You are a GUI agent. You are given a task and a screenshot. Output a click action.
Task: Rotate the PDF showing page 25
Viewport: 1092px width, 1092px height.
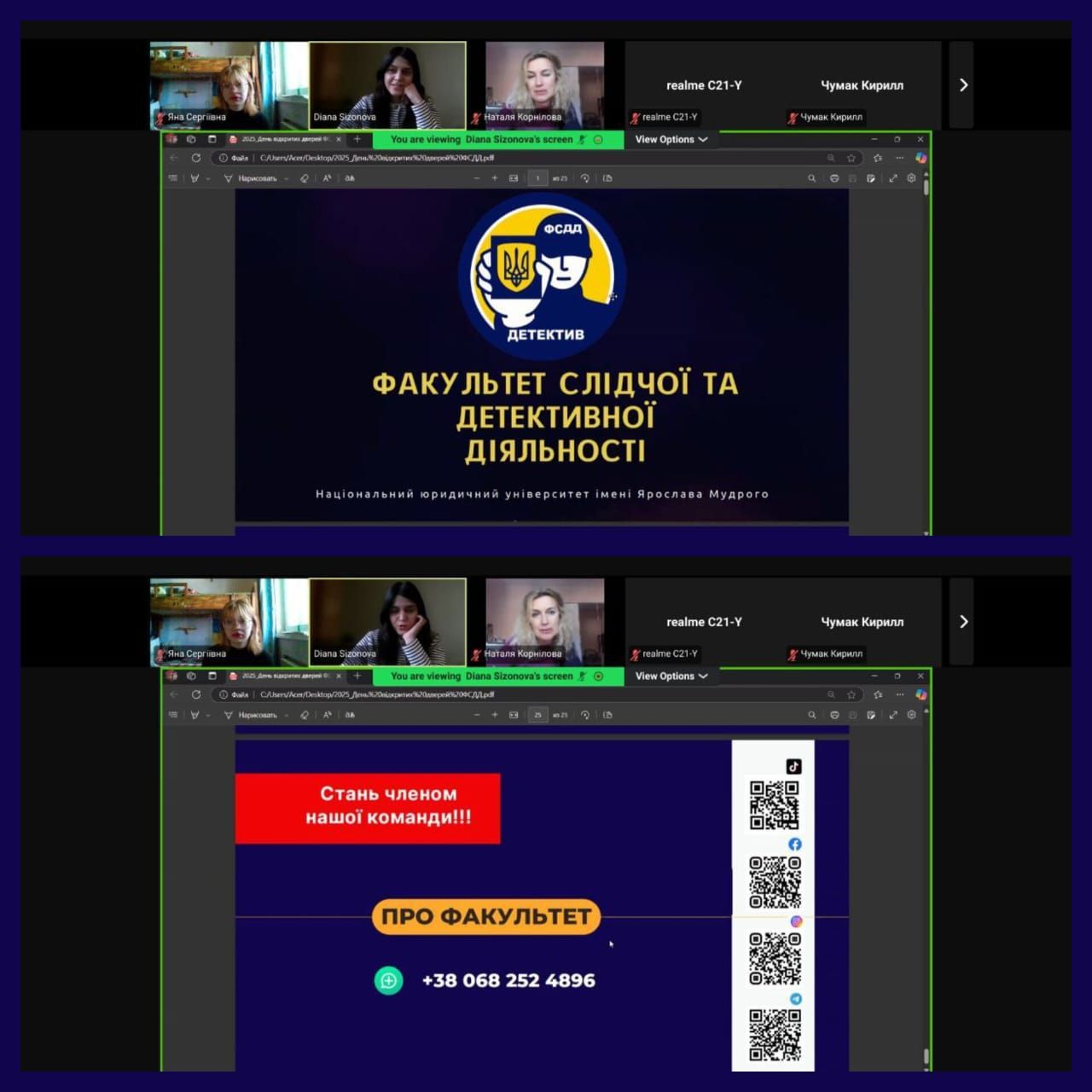585,715
